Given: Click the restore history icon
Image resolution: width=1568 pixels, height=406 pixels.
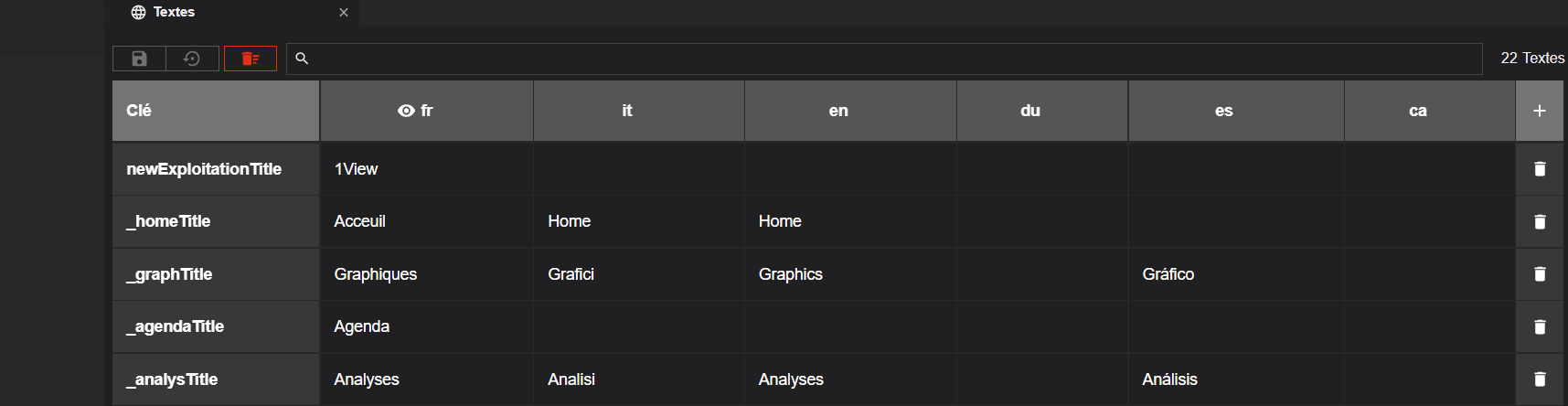Looking at the screenshot, I should tap(192, 59).
